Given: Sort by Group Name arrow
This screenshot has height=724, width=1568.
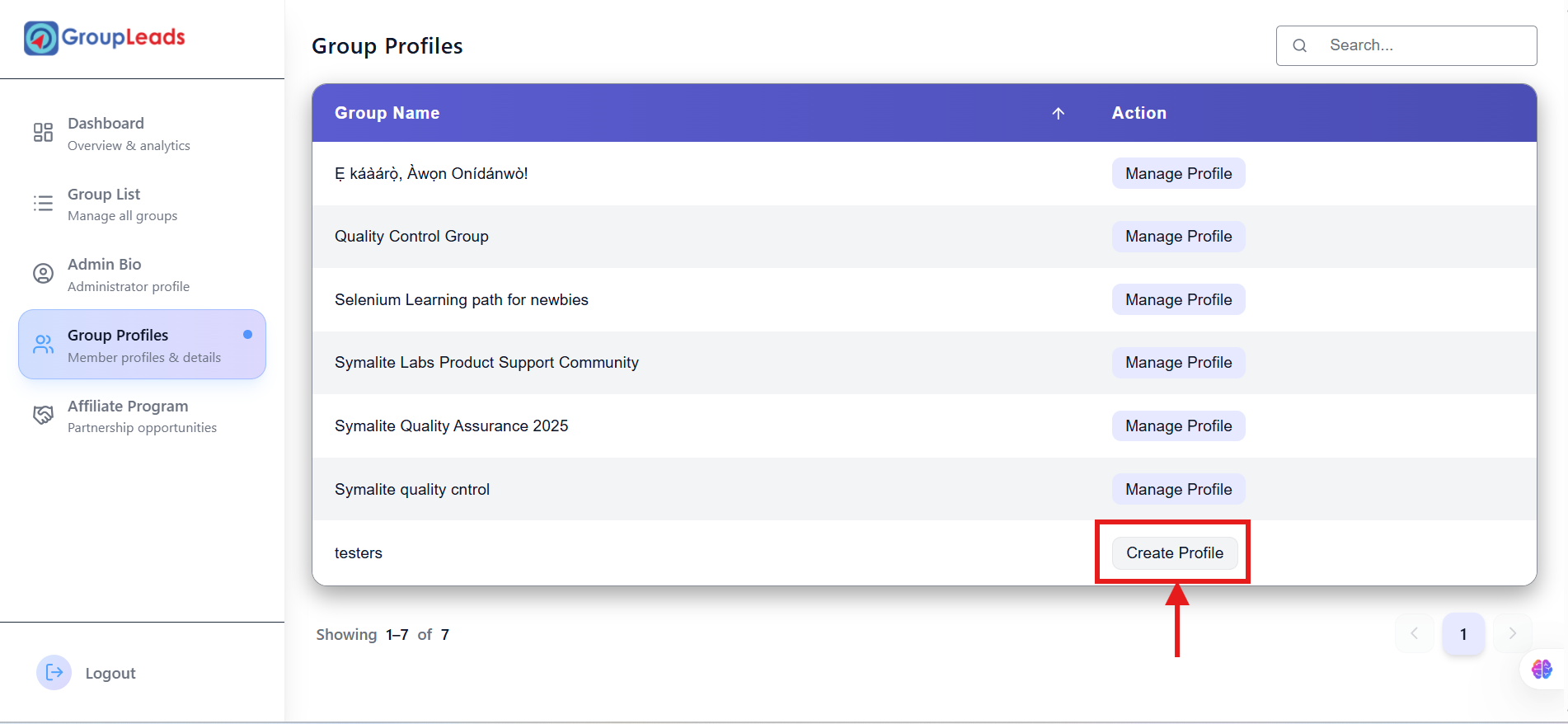Looking at the screenshot, I should 1059,114.
